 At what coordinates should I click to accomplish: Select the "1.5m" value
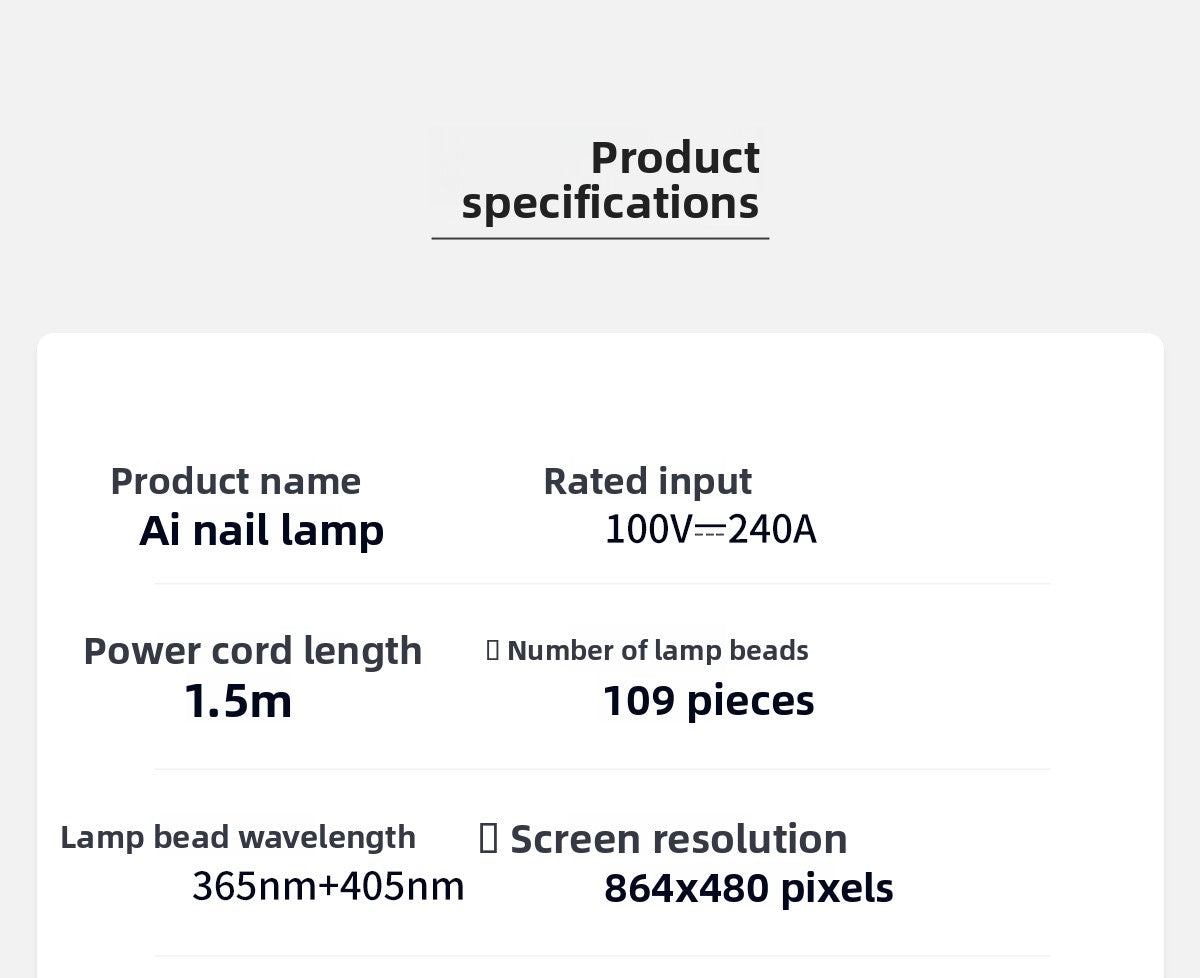click(238, 701)
